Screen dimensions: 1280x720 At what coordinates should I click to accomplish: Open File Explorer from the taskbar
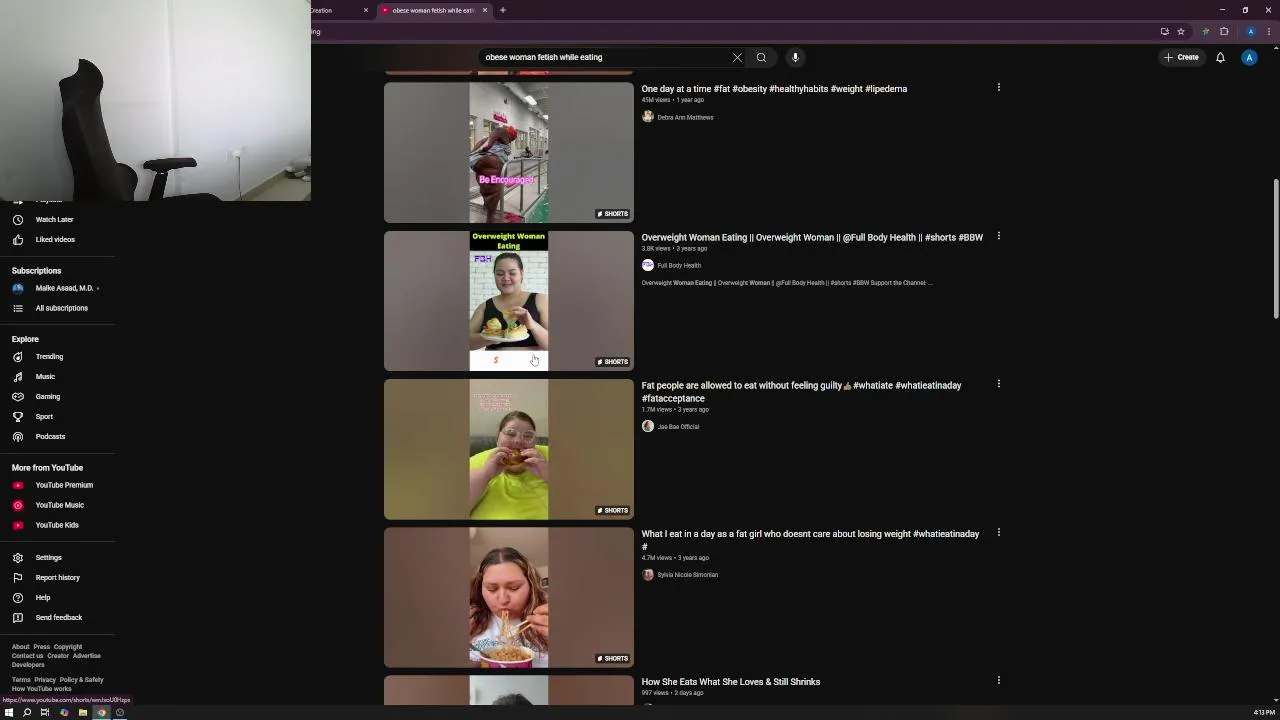pos(82,712)
